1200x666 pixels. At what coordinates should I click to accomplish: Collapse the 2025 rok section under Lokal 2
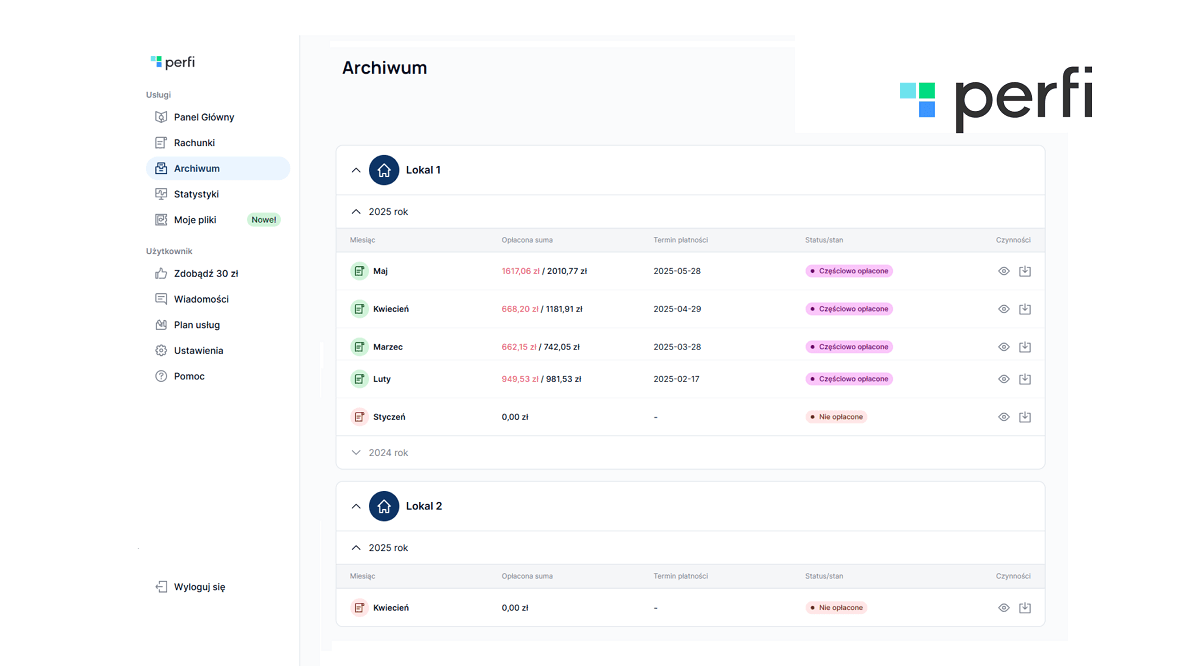(x=356, y=548)
